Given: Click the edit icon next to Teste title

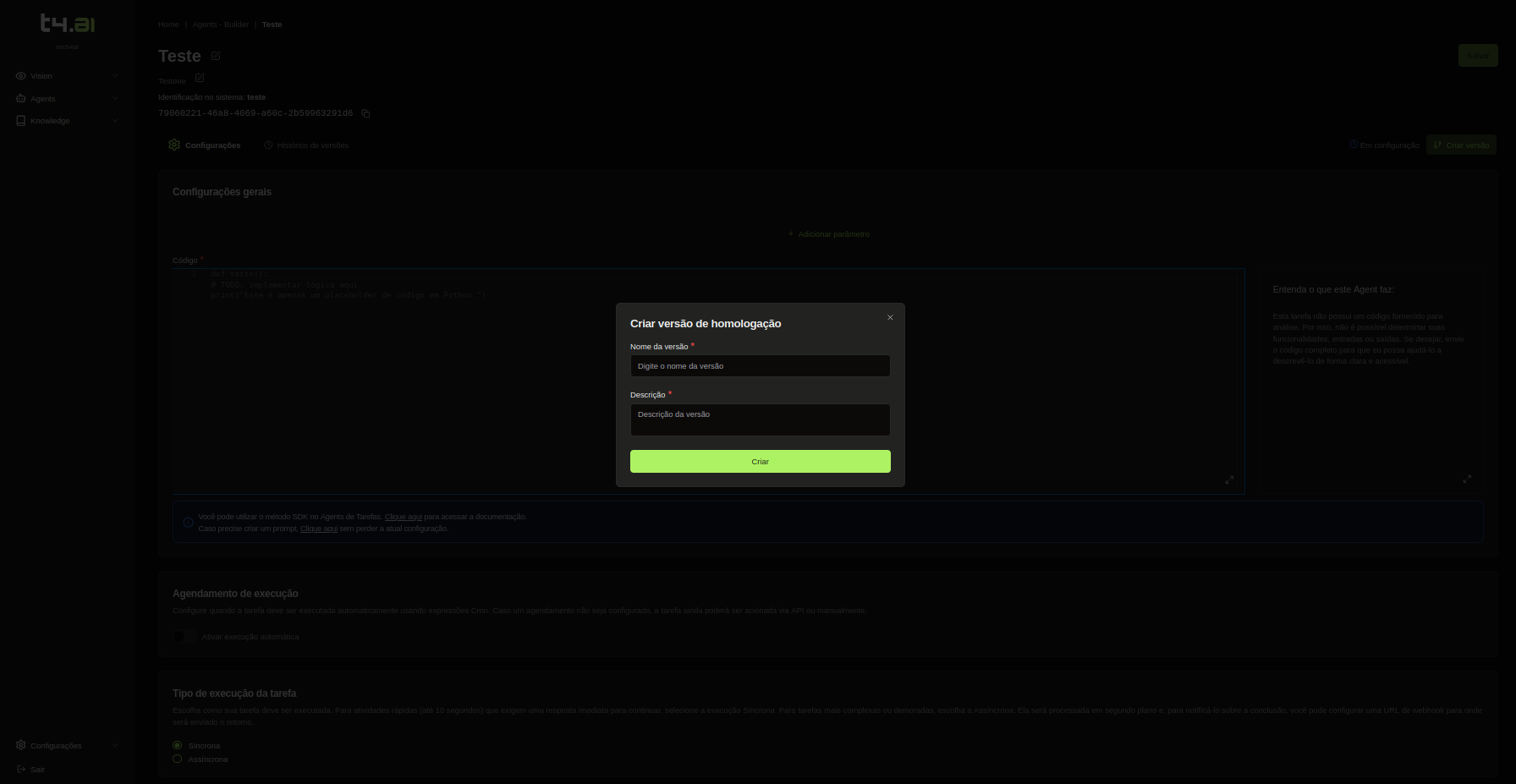Looking at the screenshot, I should (x=216, y=56).
